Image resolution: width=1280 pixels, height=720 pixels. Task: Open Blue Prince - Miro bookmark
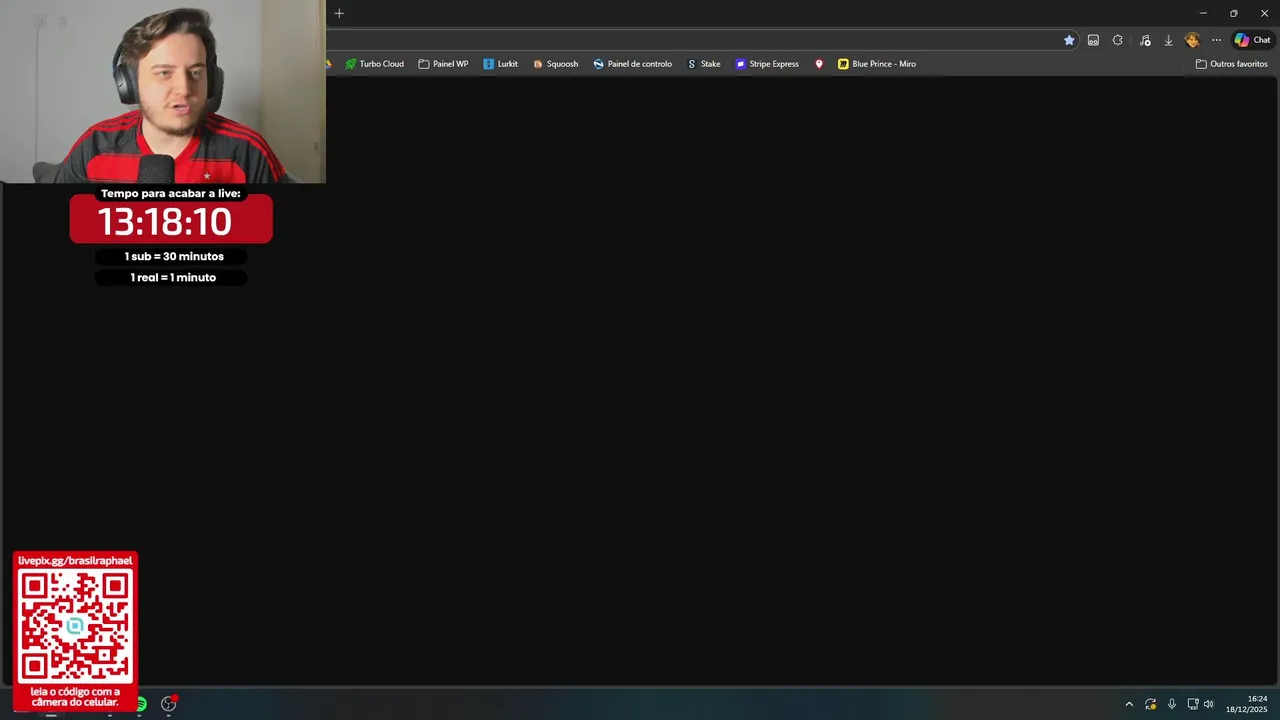point(877,64)
